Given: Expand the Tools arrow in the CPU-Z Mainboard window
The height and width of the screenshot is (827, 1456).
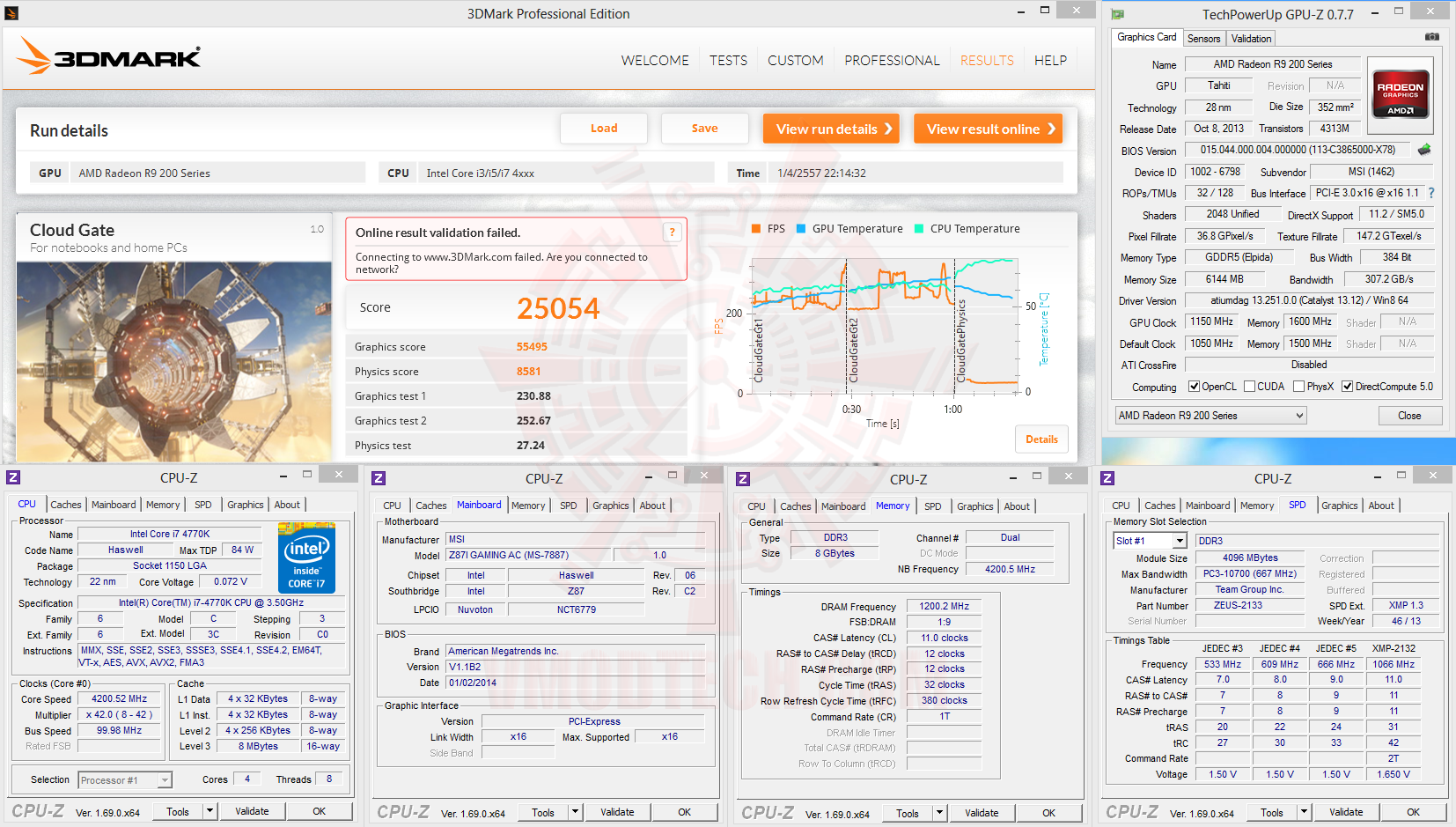Looking at the screenshot, I should [575, 812].
